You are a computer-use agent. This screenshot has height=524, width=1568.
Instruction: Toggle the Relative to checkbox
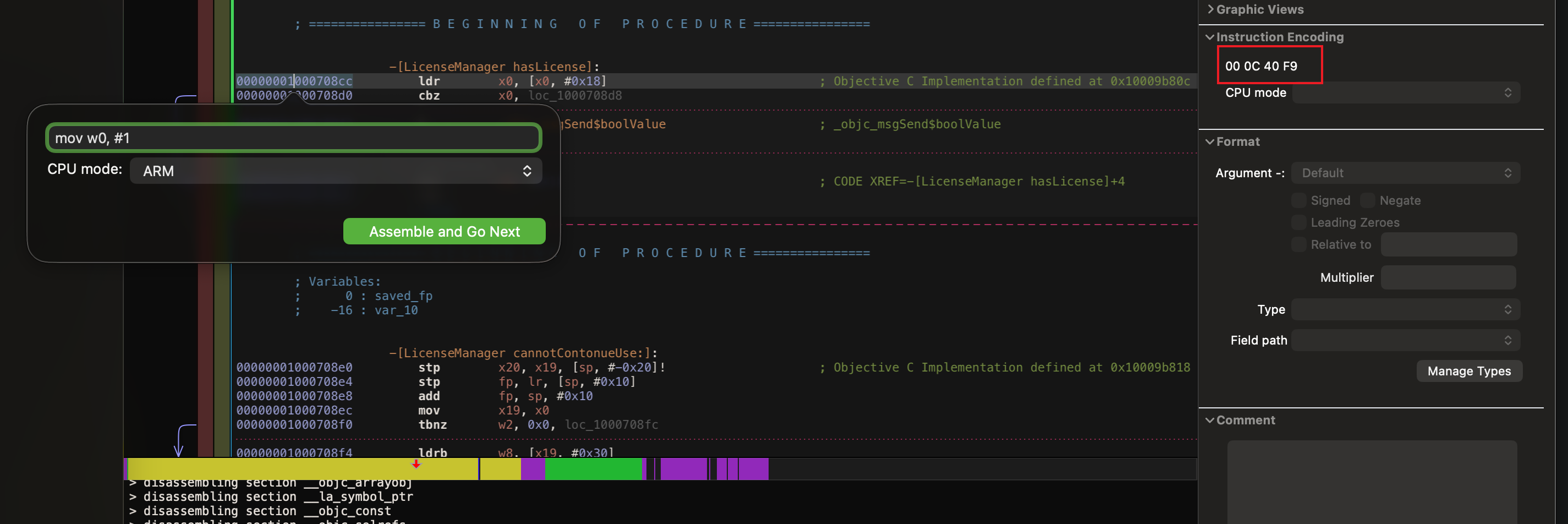[x=1298, y=244]
